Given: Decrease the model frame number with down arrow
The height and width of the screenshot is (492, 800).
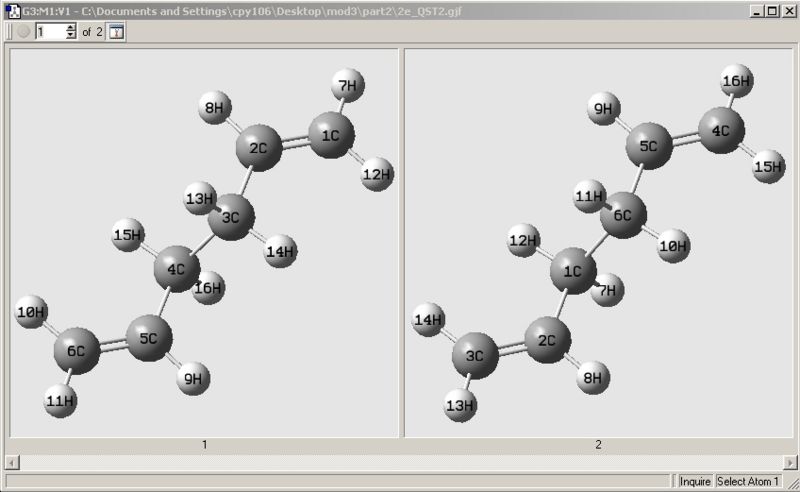Looking at the screenshot, I should [x=71, y=35].
